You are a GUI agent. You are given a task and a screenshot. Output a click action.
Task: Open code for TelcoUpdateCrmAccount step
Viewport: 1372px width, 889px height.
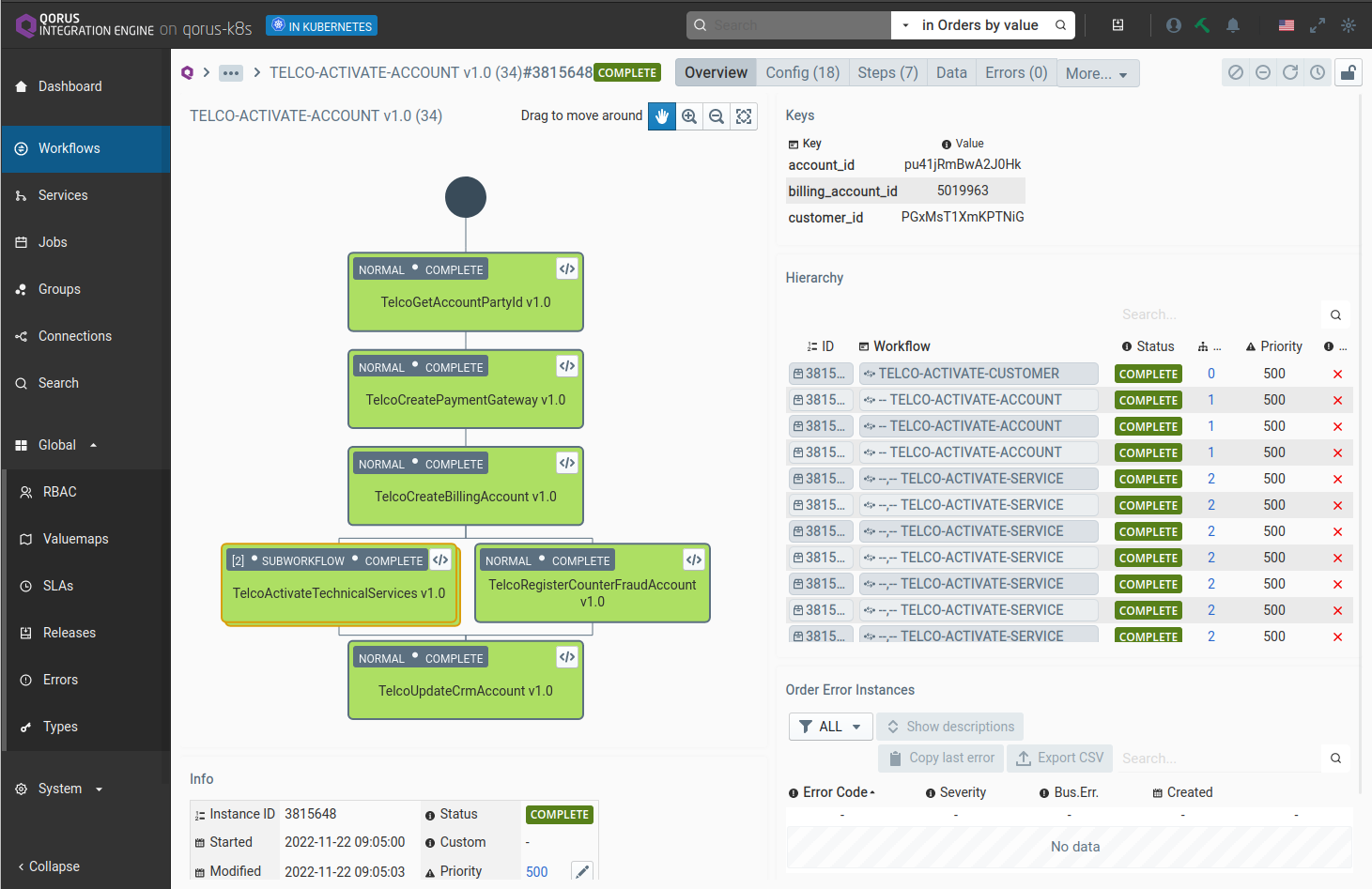coord(567,657)
